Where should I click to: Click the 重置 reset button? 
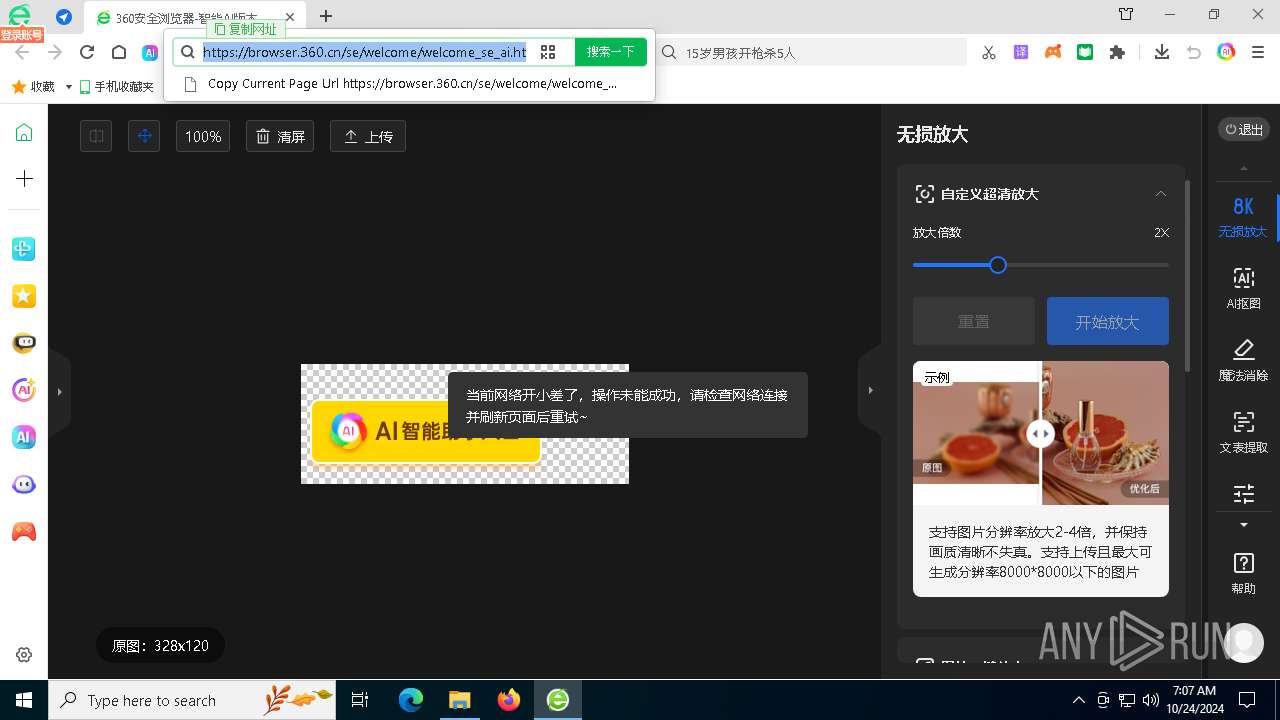pos(974,321)
